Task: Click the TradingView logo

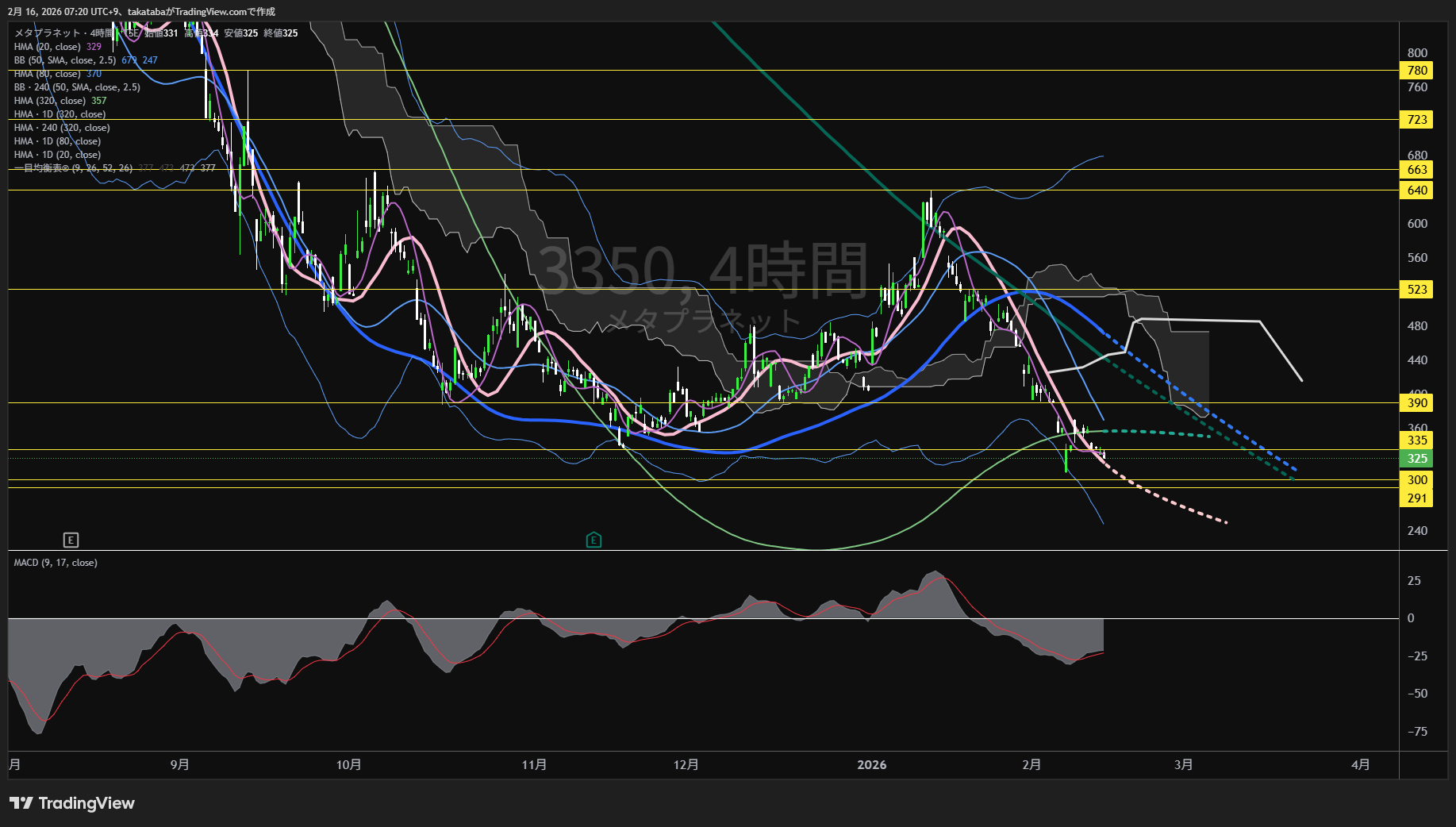Action: click(x=72, y=803)
